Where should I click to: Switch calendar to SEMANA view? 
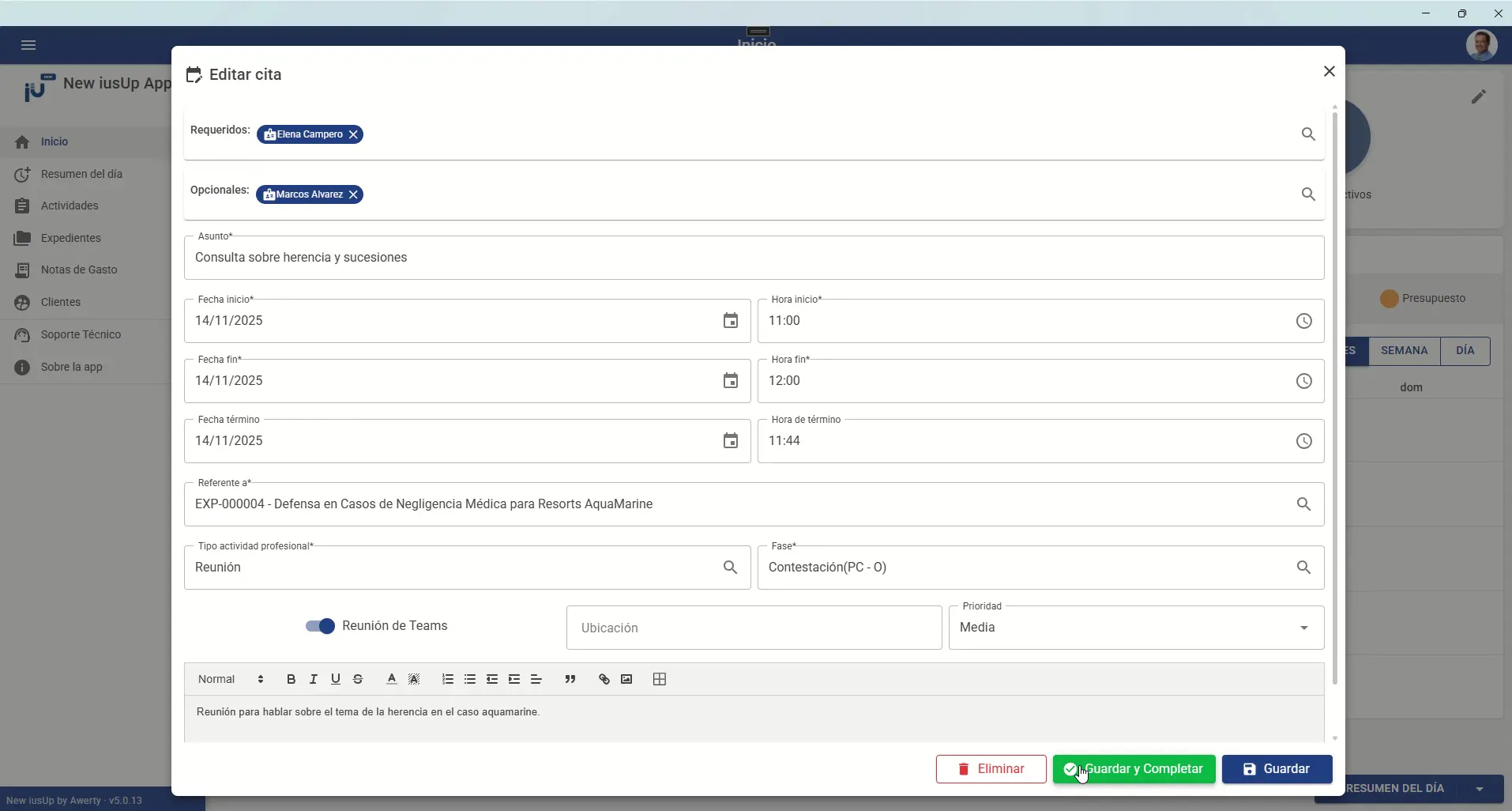pos(1405,351)
